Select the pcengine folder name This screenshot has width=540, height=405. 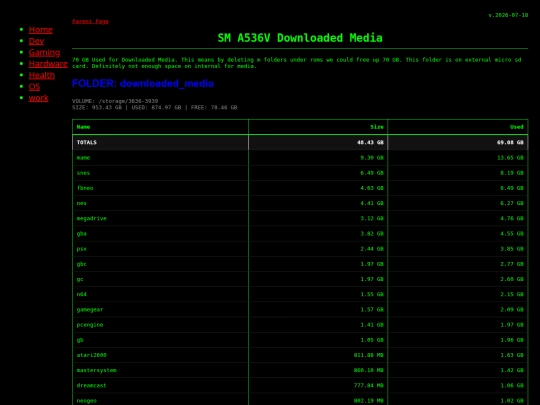(x=90, y=324)
